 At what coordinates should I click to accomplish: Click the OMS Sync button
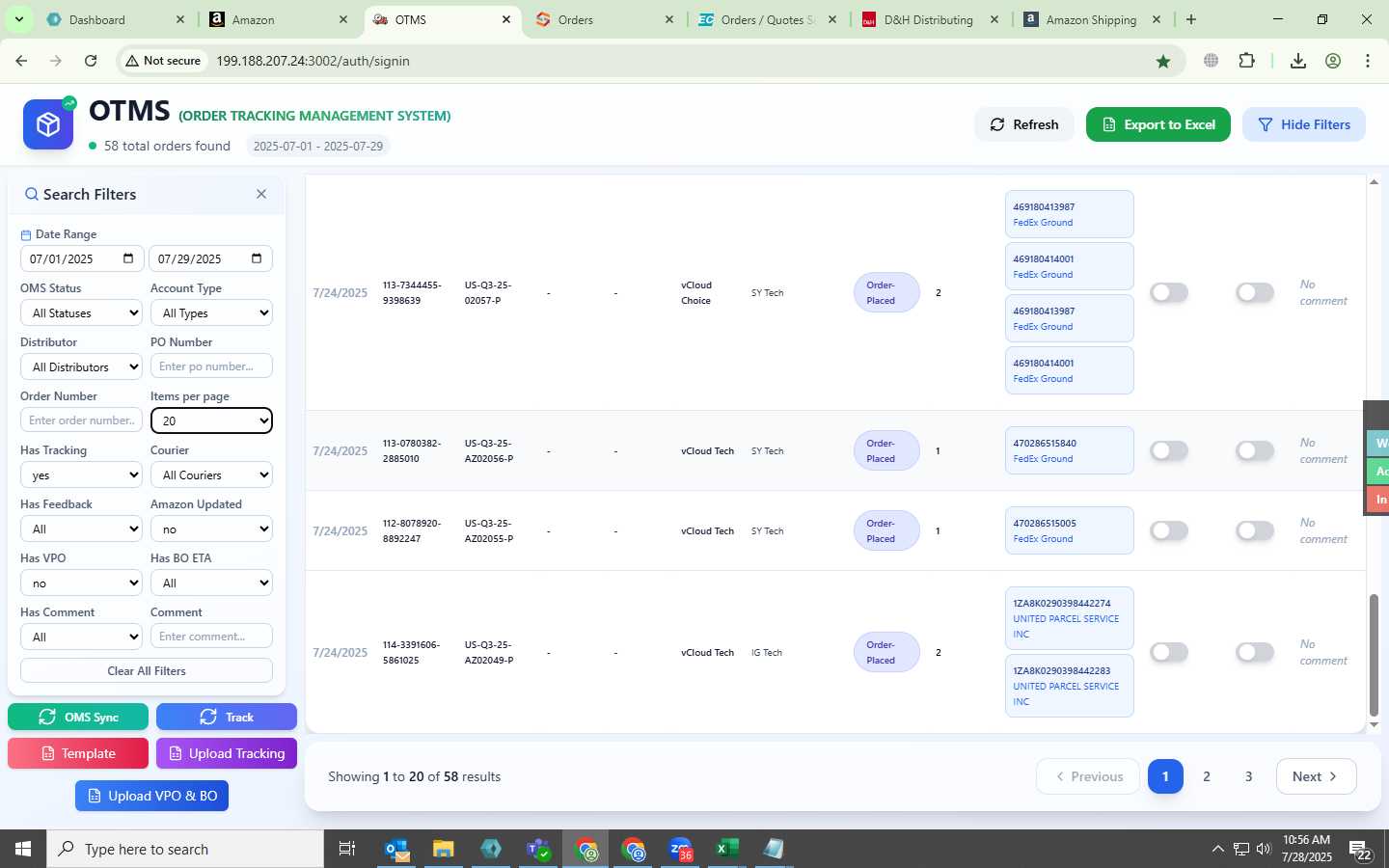tap(78, 717)
